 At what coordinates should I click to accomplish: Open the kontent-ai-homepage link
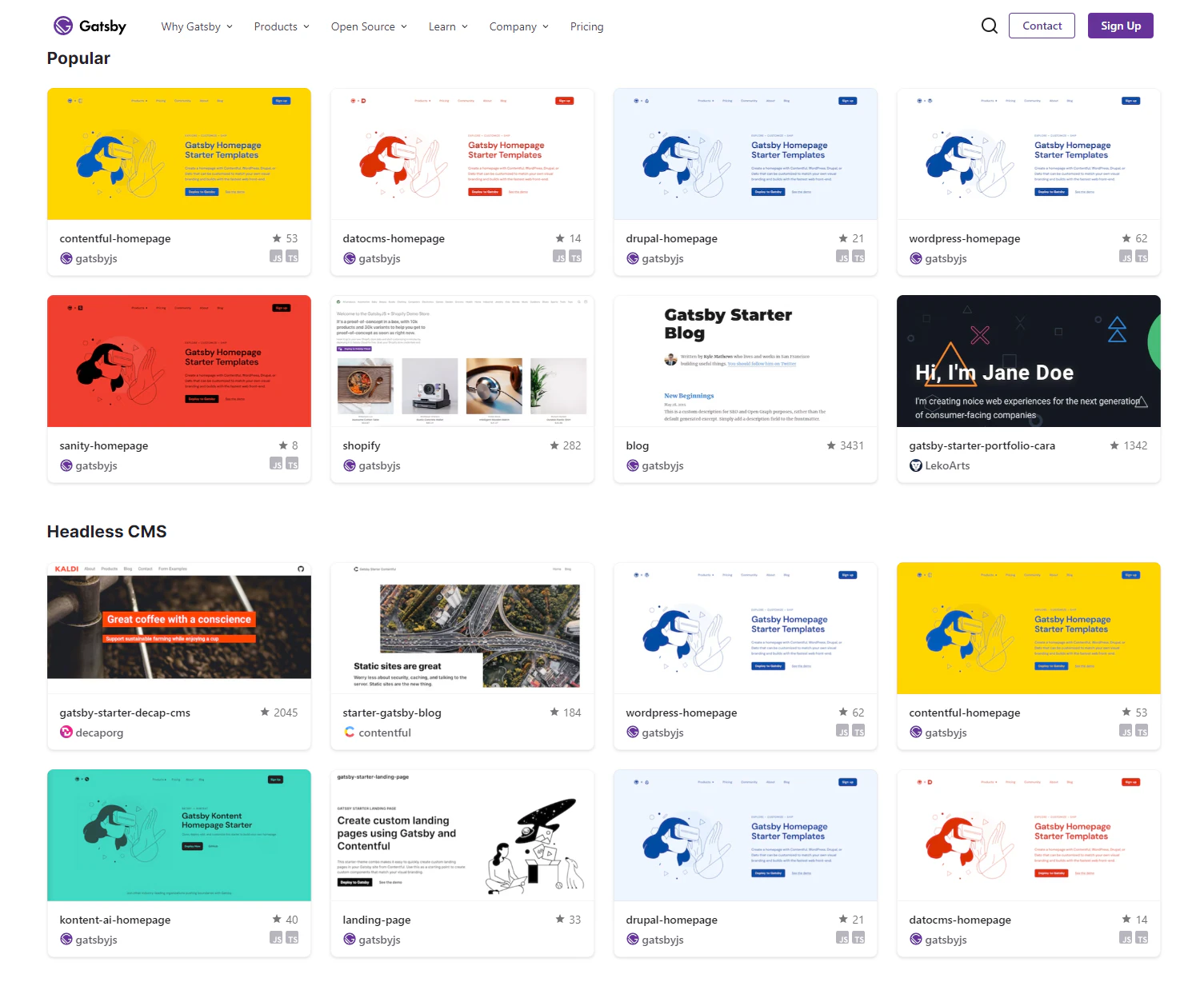point(115,920)
